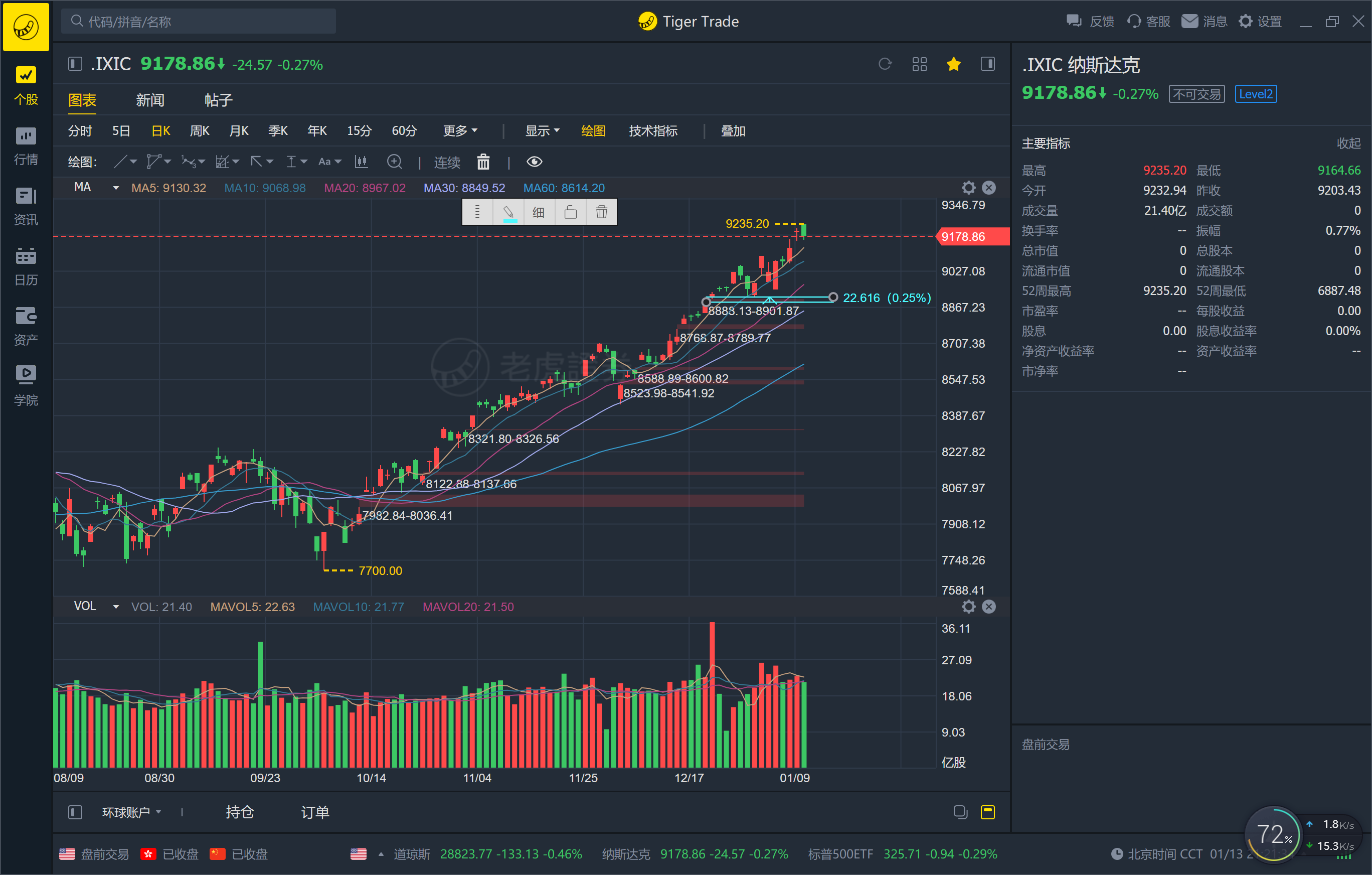Select the price range measure tool

pos(290,162)
